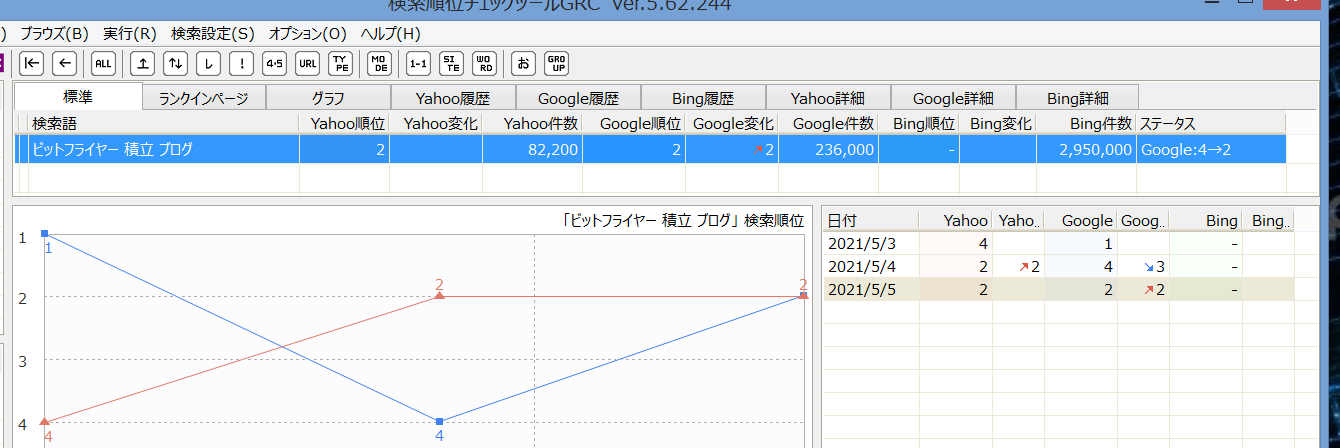Open the Yahoo詳細 tab
Viewport: 1340px width, 448px height.
[x=827, y=98]
